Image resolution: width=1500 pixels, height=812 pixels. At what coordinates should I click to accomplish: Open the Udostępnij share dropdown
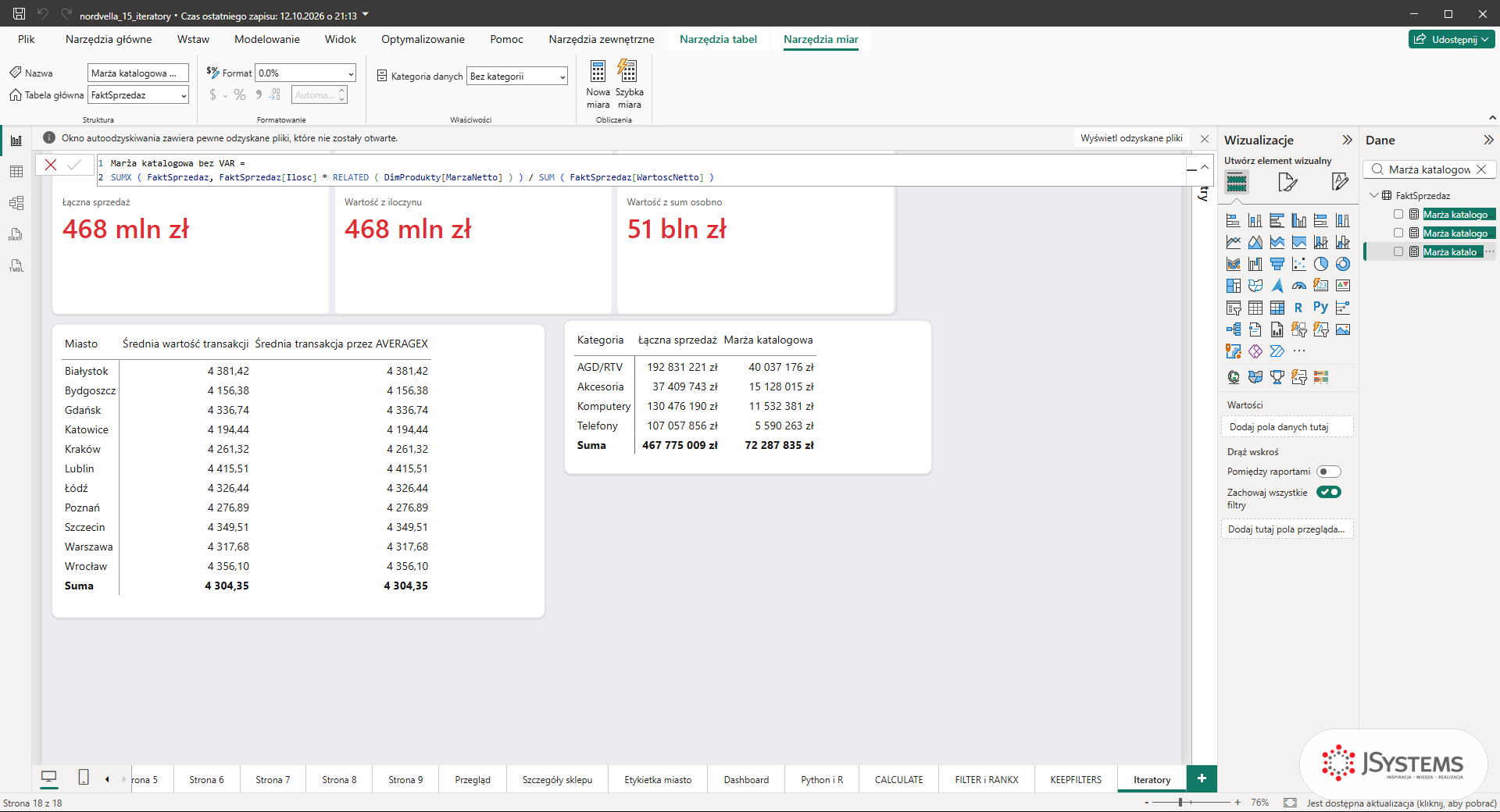1452,39
